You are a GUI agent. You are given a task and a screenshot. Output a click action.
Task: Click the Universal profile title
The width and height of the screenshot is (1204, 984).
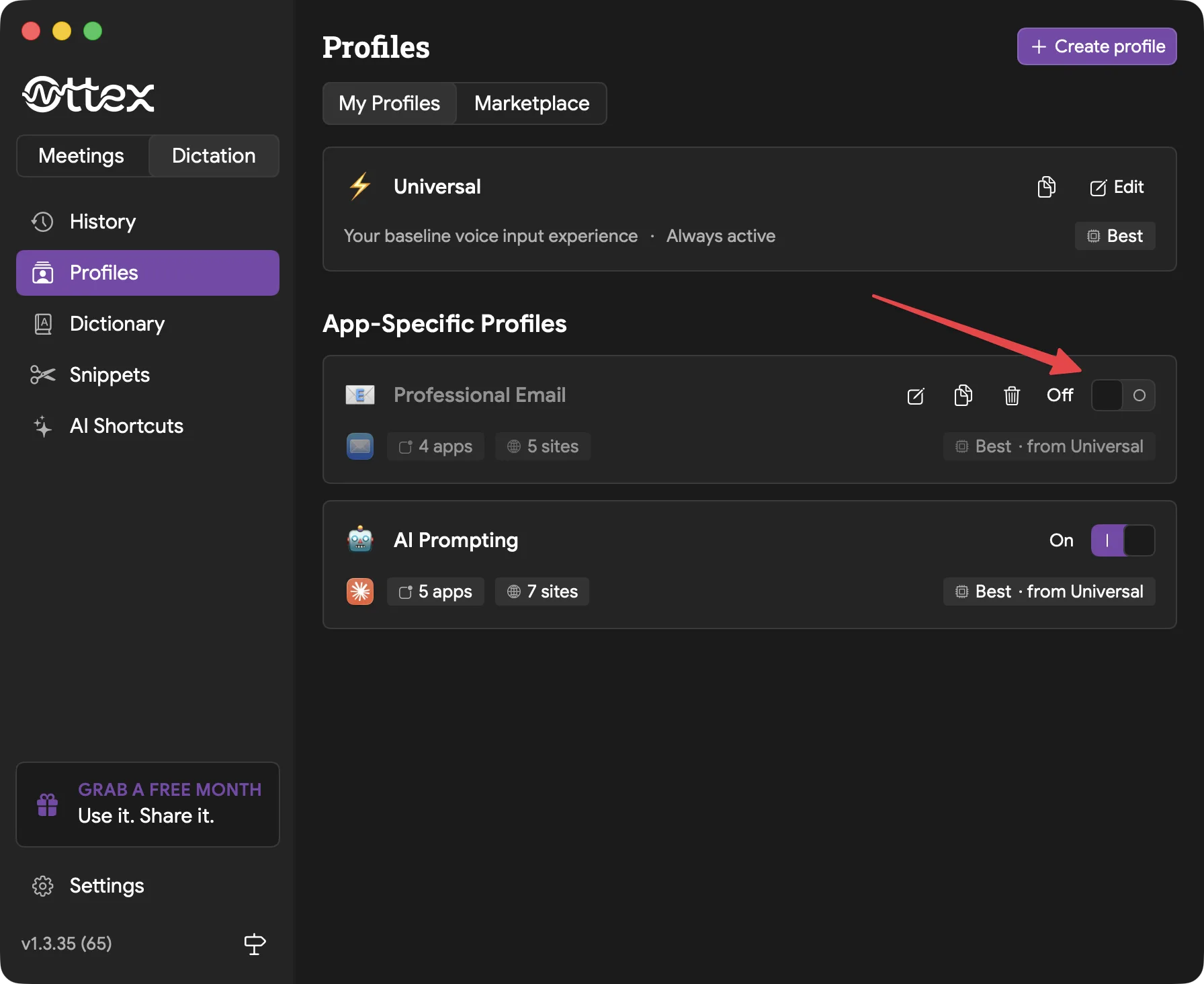(437, 187)
